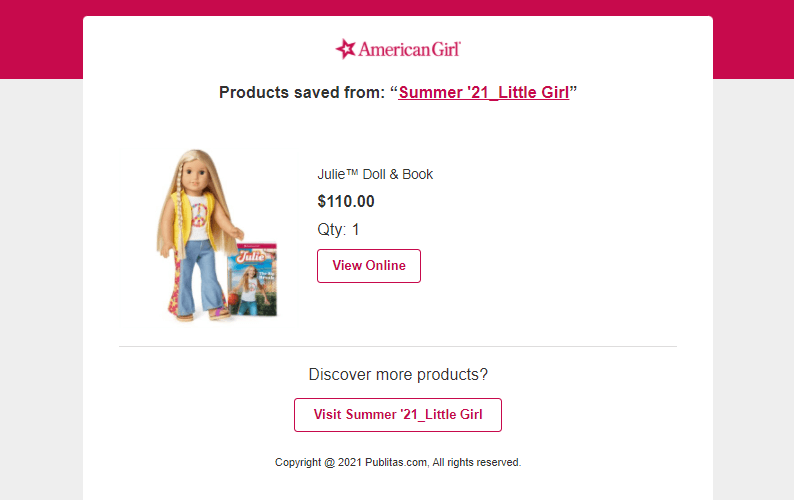Select the "Julie™ Doll & Book" product title
The image size is (794, 502).
pos(375,174)
